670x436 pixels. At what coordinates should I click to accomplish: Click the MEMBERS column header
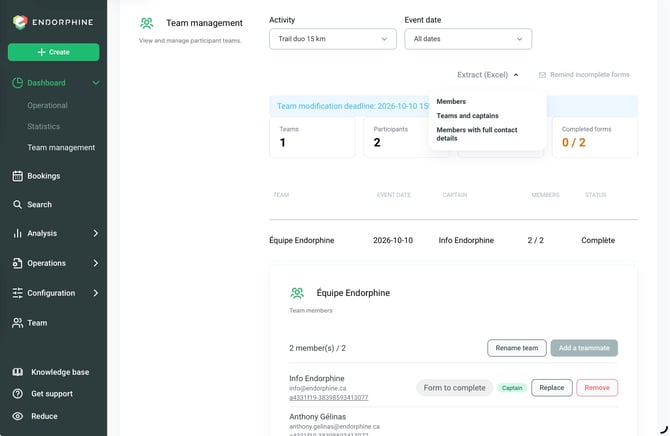[x=545, y=195]
